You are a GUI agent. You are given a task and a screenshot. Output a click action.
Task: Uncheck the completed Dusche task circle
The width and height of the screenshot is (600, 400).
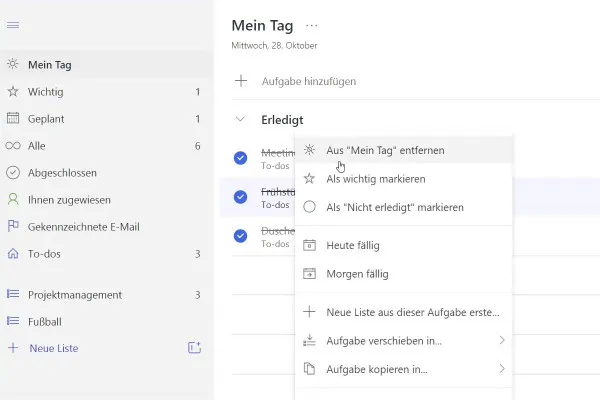(240, 236)
